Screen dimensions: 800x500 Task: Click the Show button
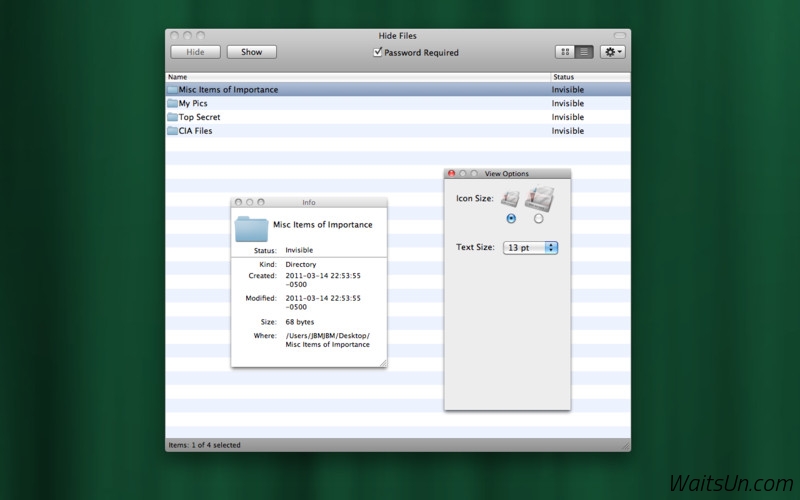click(251, 52)
